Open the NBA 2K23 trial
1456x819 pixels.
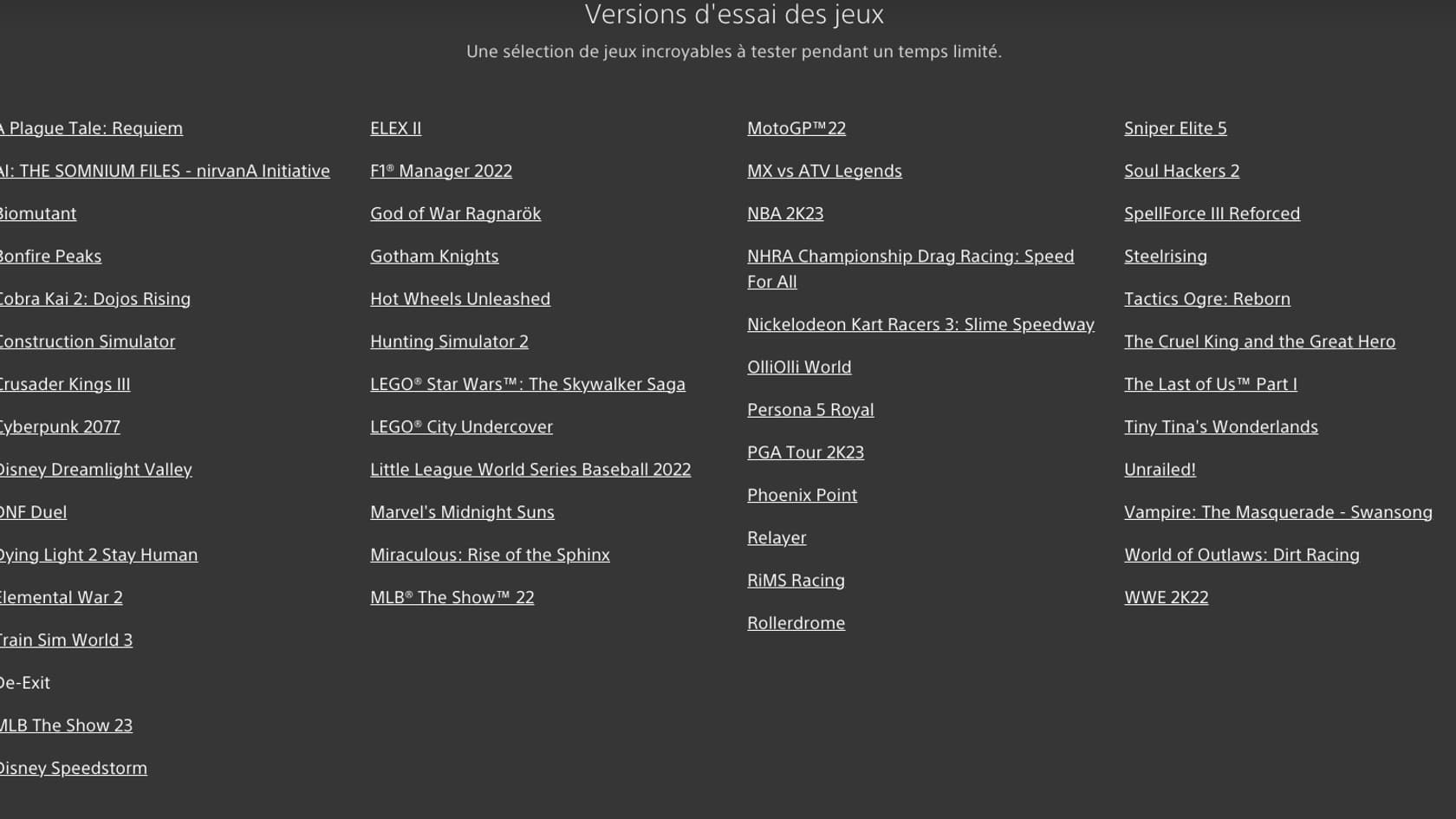pyautogui.click(x=785, y=213)
